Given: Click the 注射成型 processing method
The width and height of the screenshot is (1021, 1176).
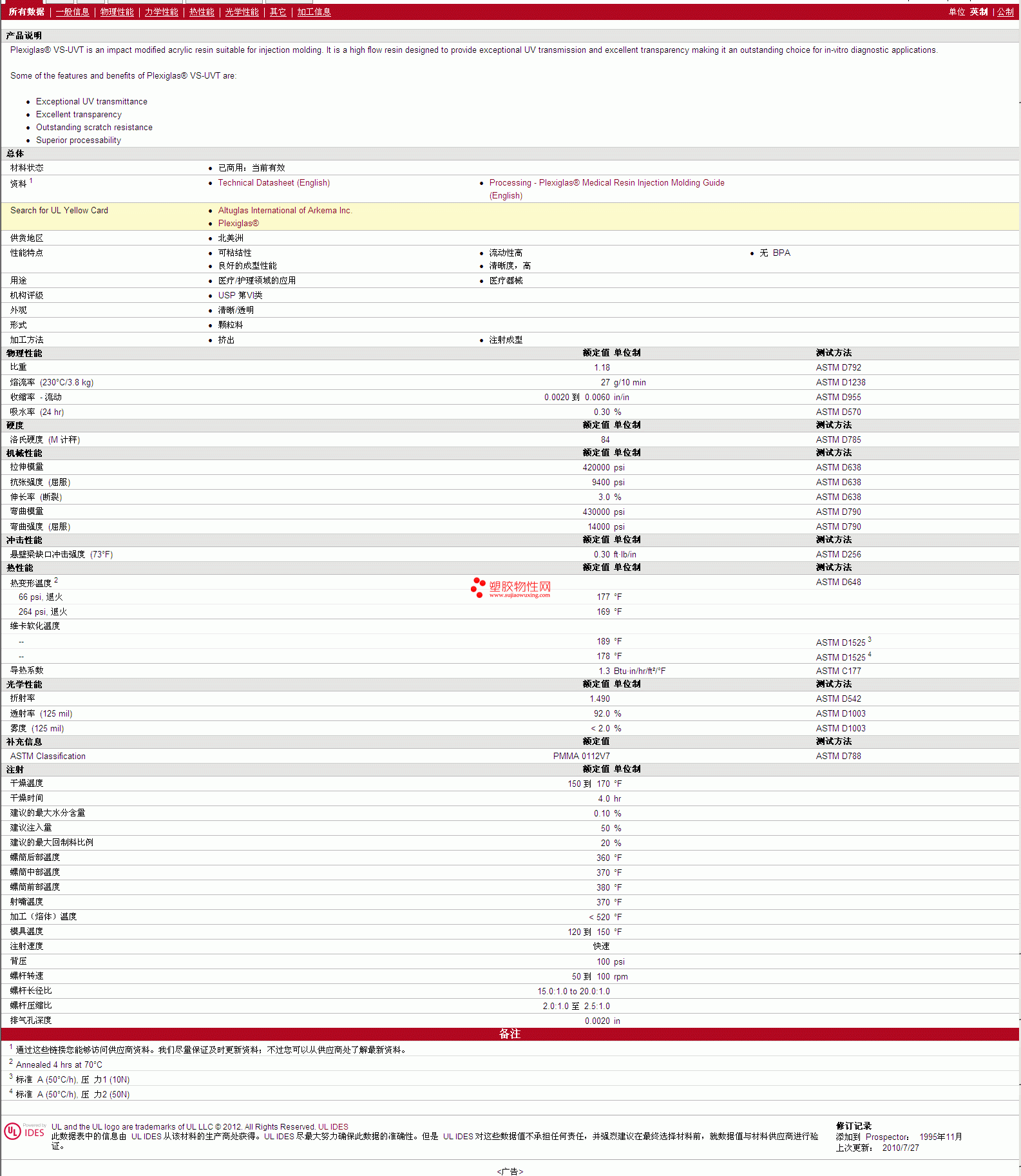Looking at the screenshot, I should coord(506,340).
